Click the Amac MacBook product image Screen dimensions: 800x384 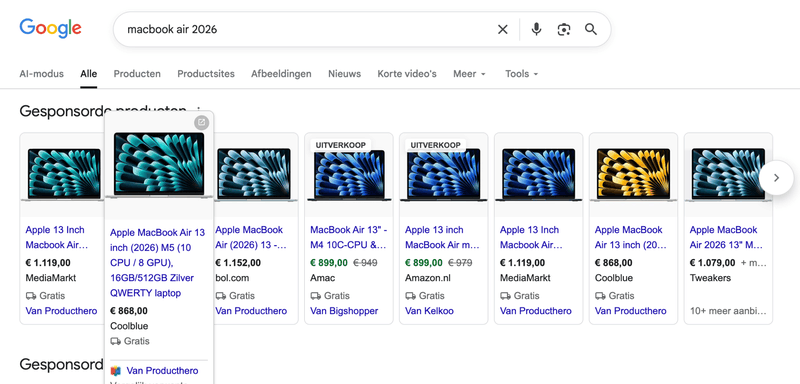pyautogui.click(x=349, y=176)
